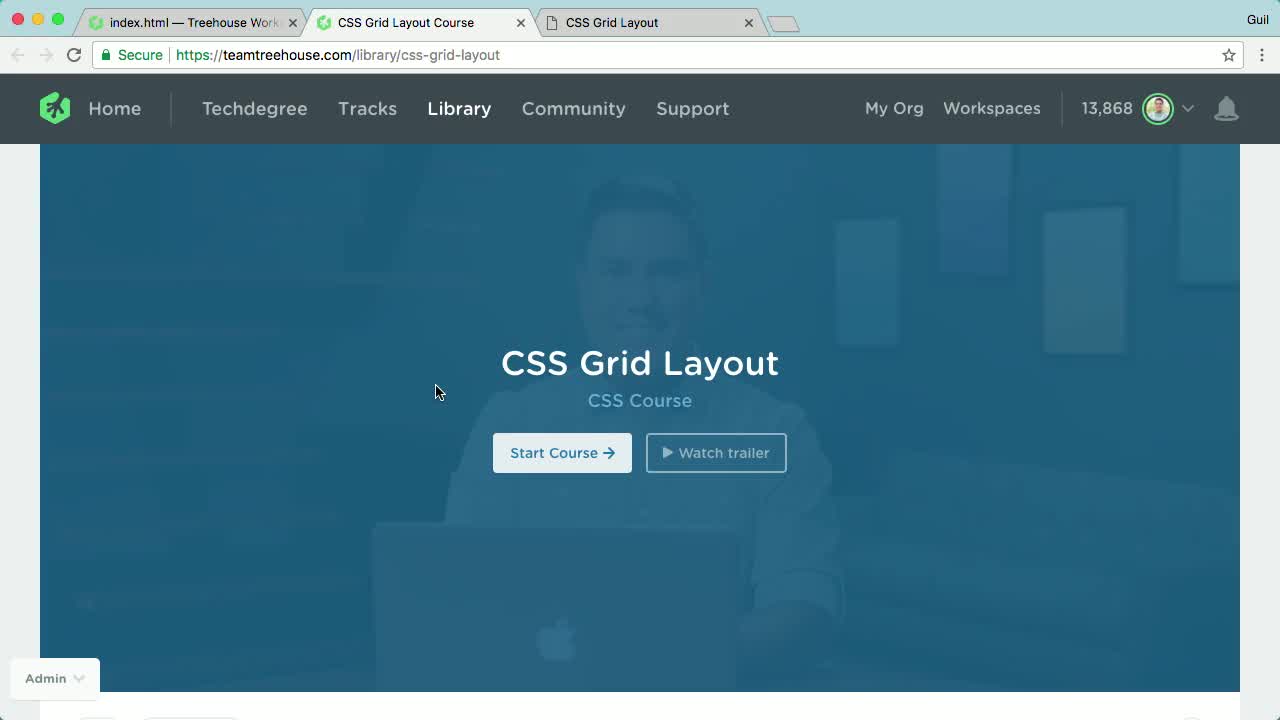Click inside the address bar
1280x720 pixels.
pos(400,55)
